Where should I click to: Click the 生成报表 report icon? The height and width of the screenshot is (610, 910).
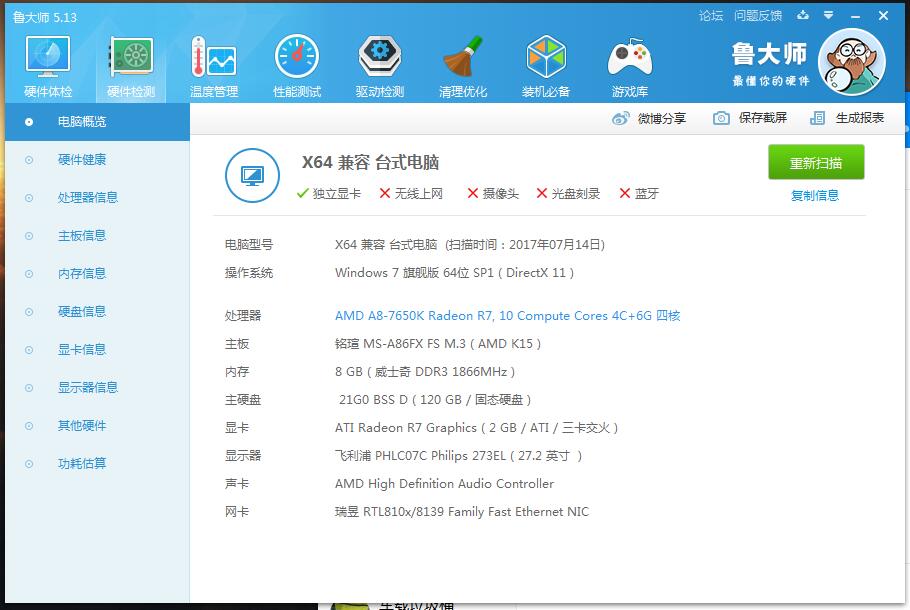pos(817,118)
